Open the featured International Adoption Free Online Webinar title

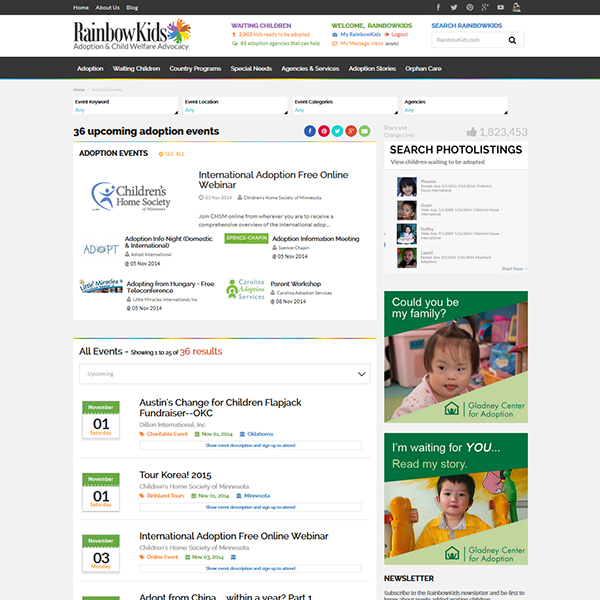coord(273,180)
